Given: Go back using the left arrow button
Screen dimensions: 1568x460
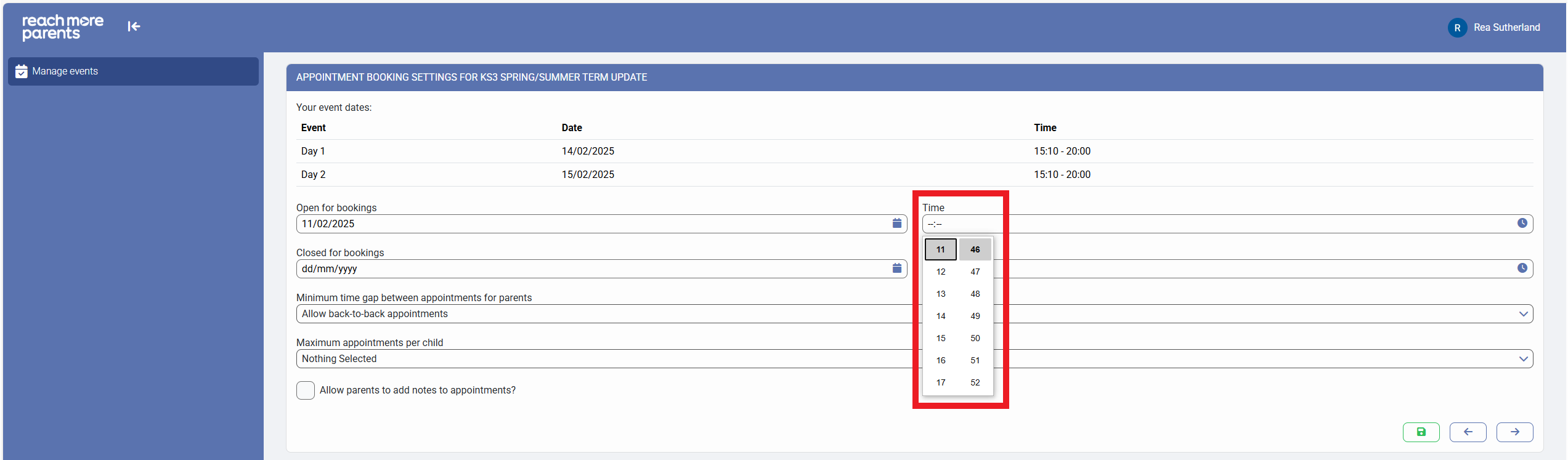Looking at the screenshot, I should click(1468, 432).
